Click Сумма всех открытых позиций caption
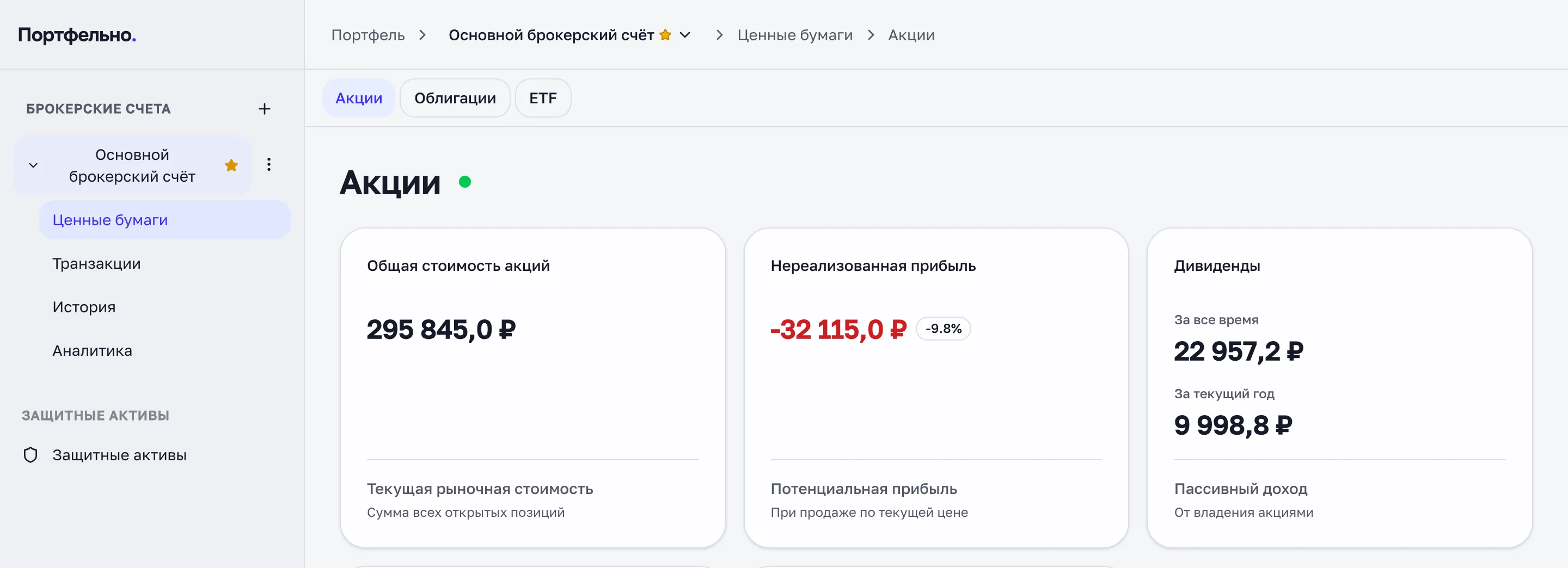 [x=465, y=513]
